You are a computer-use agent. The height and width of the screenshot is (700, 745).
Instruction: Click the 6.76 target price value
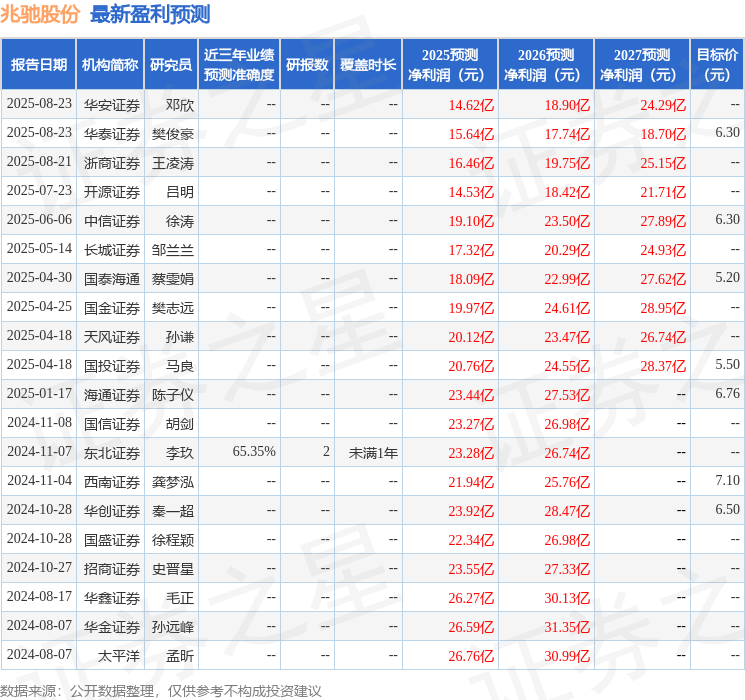click(x=727, y=393)
